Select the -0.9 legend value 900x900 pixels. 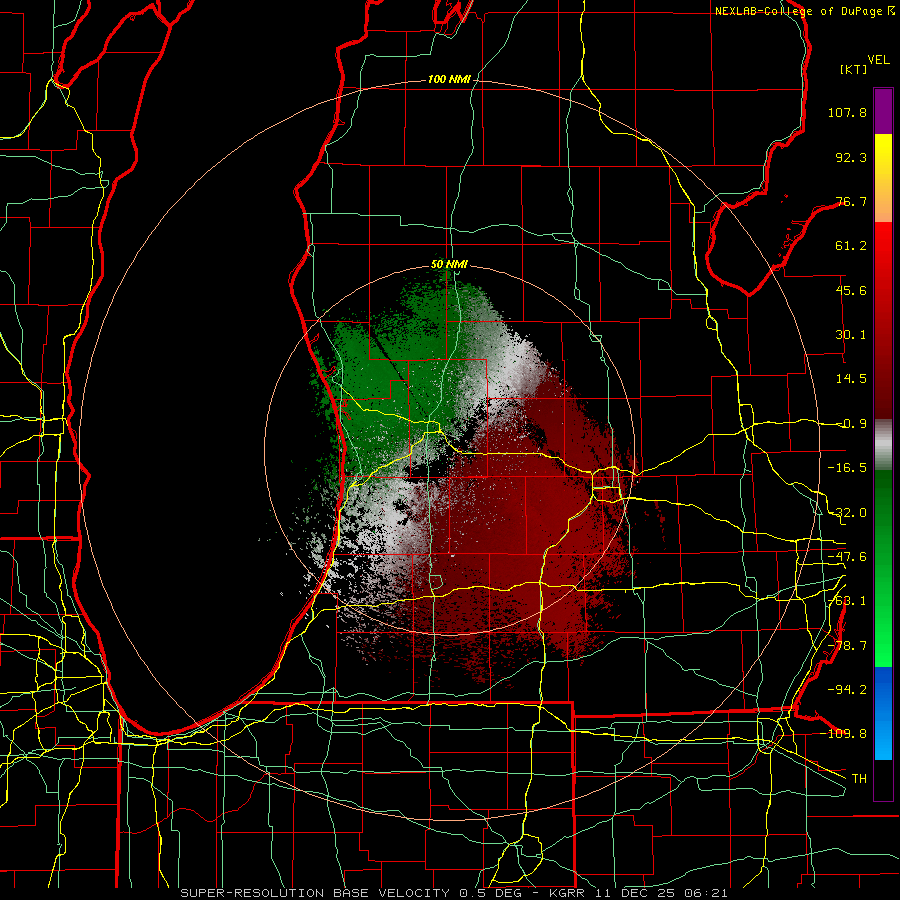(x=851, y=424)
